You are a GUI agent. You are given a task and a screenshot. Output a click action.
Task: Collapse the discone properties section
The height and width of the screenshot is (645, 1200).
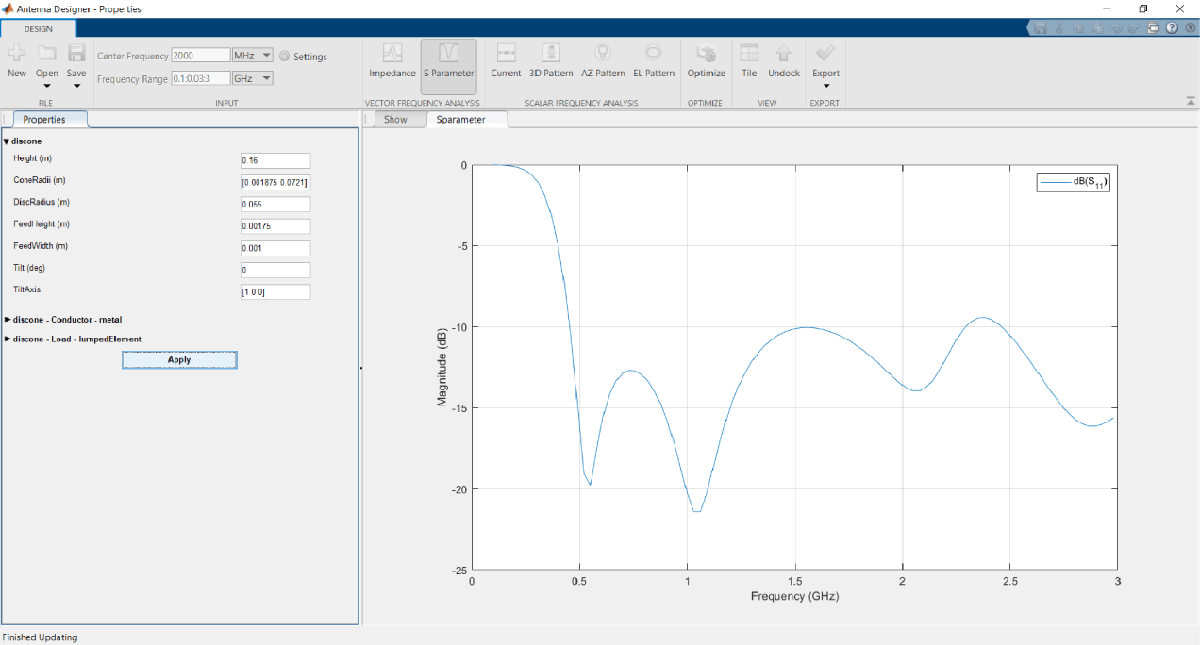(6, 141)
